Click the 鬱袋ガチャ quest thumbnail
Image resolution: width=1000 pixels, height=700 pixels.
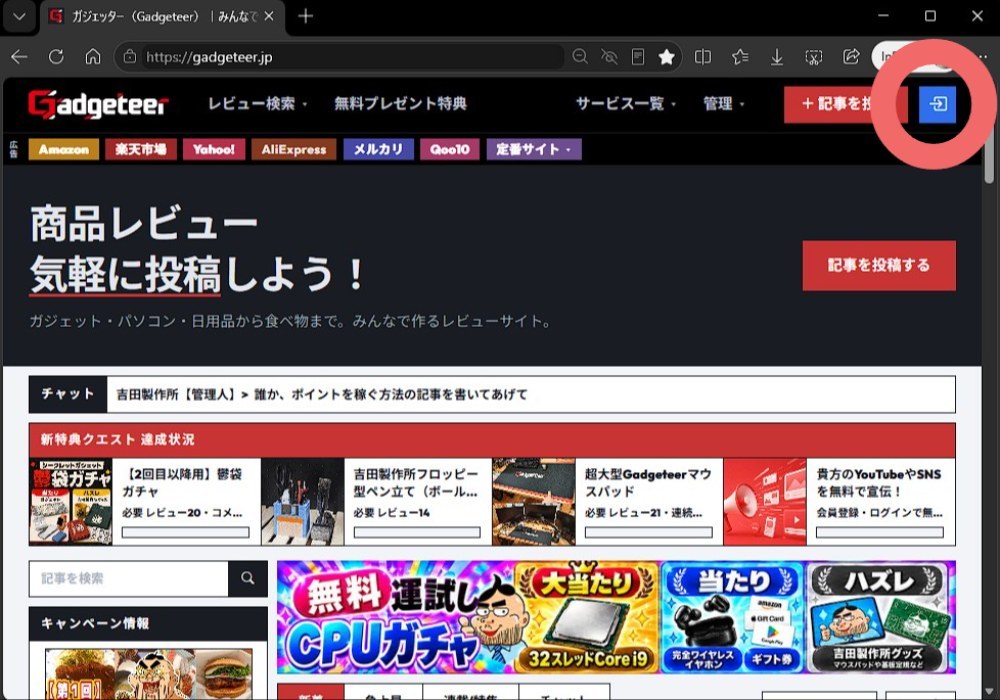pos(71,502)
